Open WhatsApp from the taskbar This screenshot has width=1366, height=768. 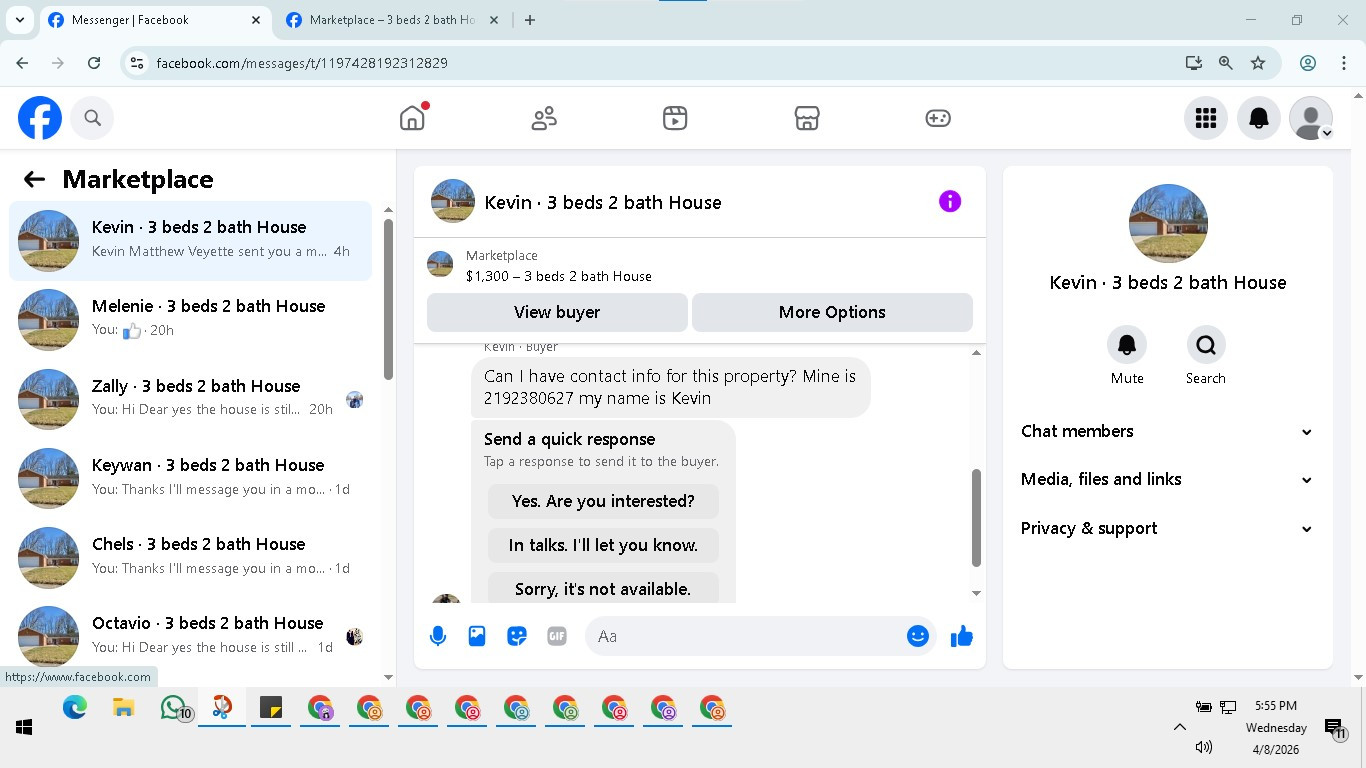click(x=174, y=708)
